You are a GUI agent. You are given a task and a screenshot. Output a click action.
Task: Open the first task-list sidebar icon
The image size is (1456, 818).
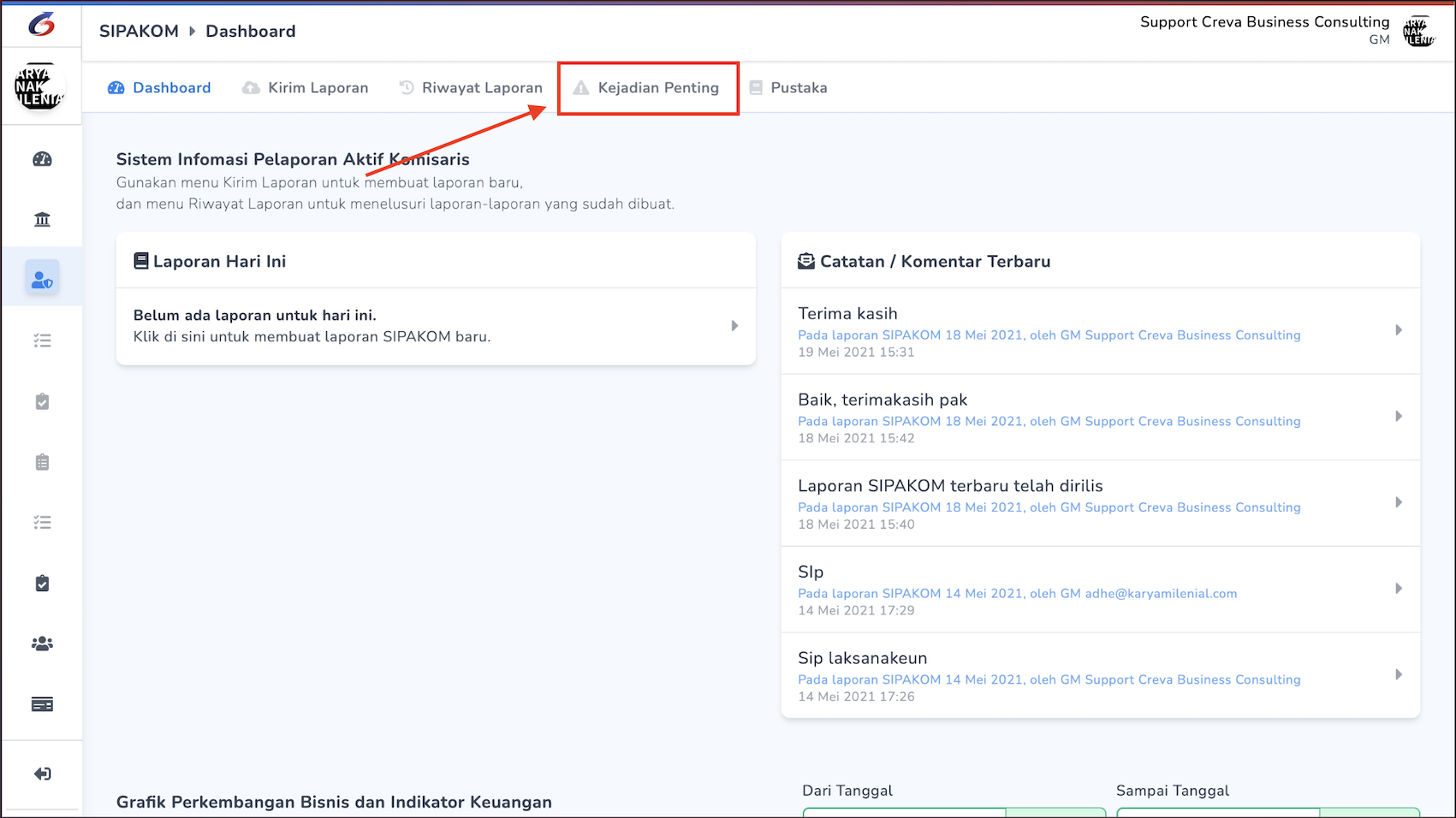point(42,341)
